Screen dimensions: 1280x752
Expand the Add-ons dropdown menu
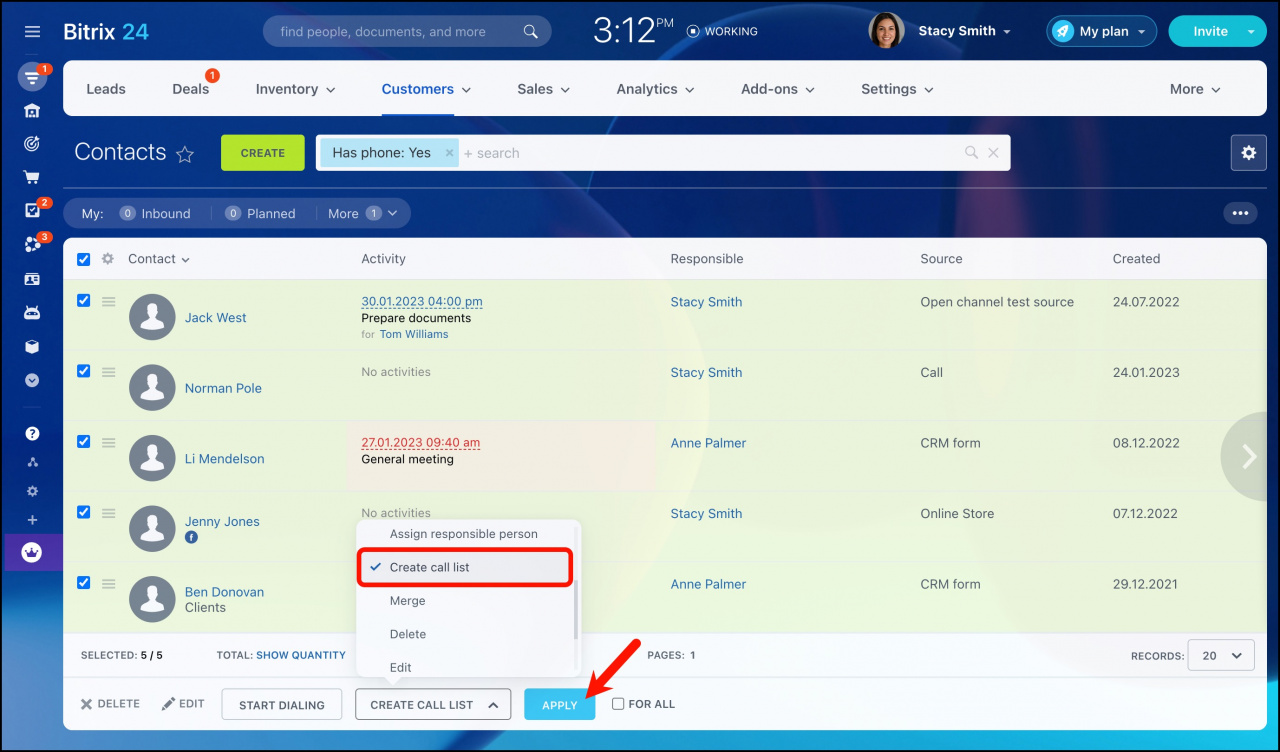pyautogui.click(x=778, y=89)
